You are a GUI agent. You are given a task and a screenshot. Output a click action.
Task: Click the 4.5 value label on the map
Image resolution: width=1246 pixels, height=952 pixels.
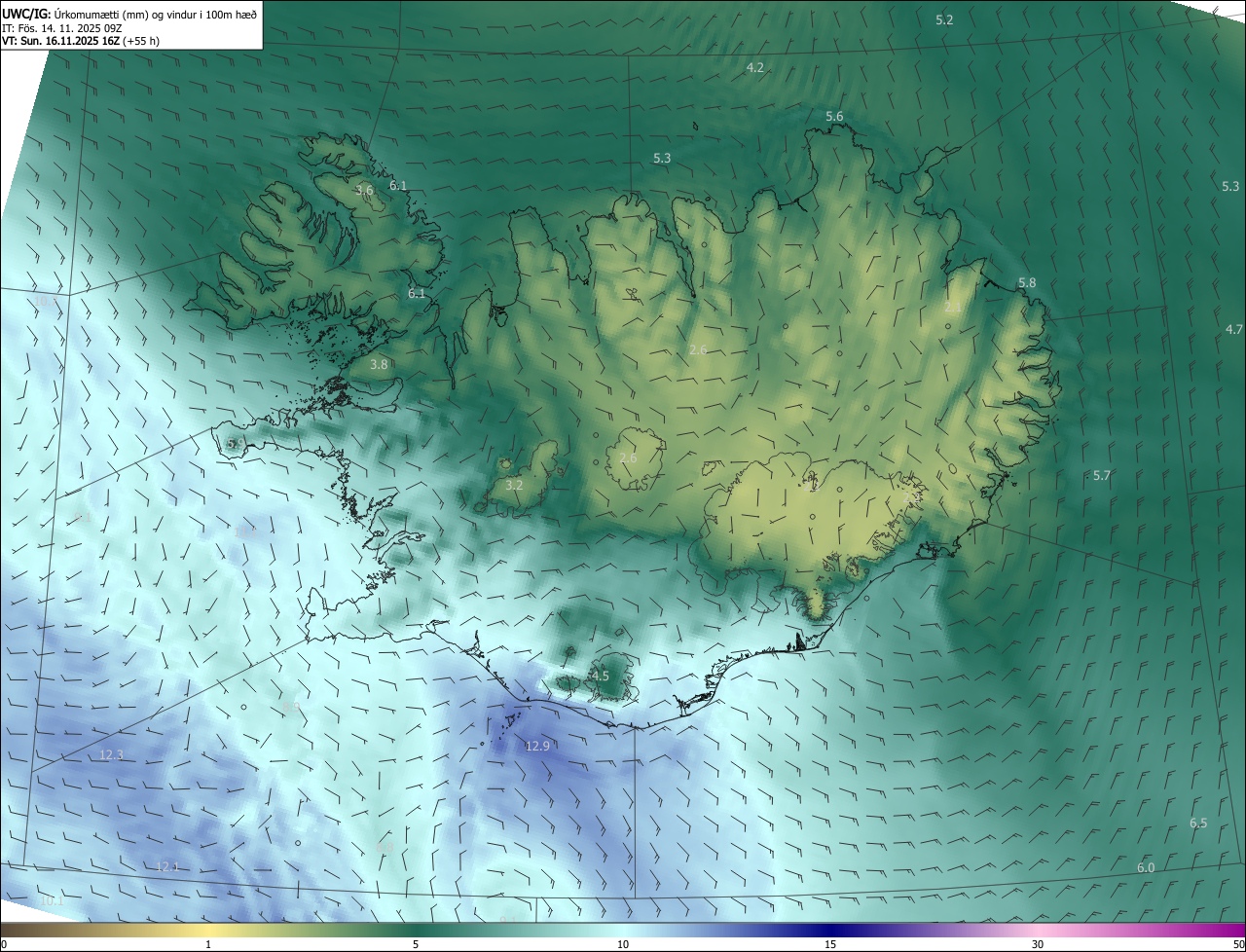click(x=600, y=676)
